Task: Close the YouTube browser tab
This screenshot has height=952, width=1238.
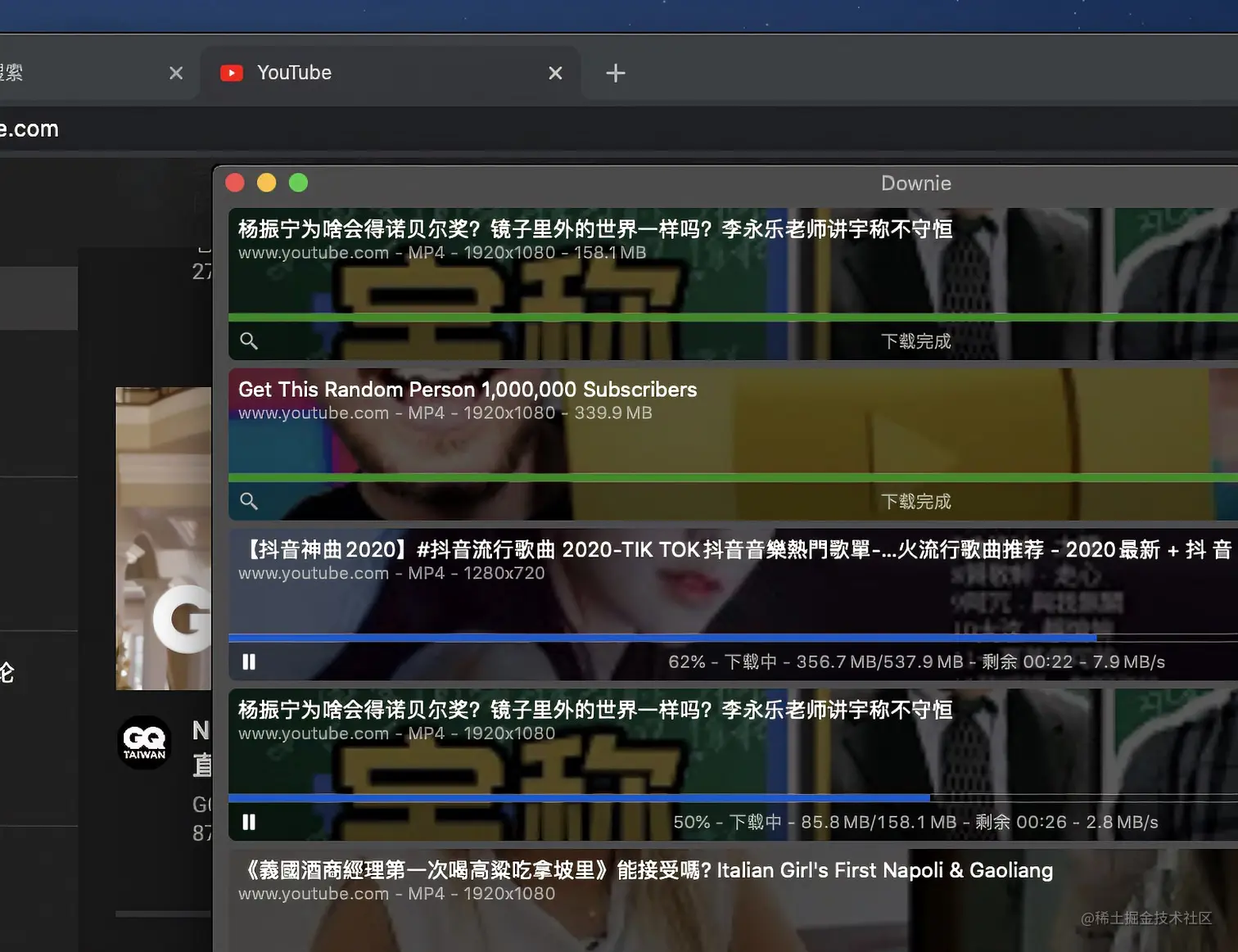Action: coord(555,74)
